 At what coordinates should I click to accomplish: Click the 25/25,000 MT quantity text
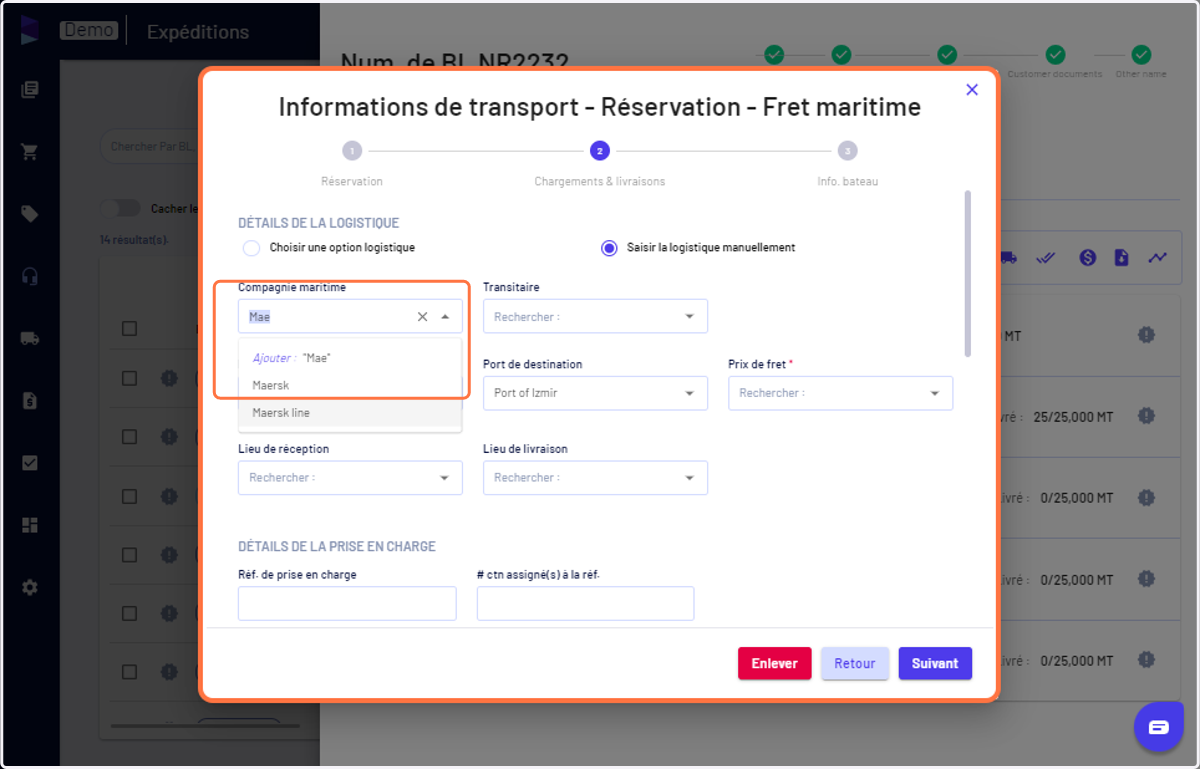pos(1073,416)
